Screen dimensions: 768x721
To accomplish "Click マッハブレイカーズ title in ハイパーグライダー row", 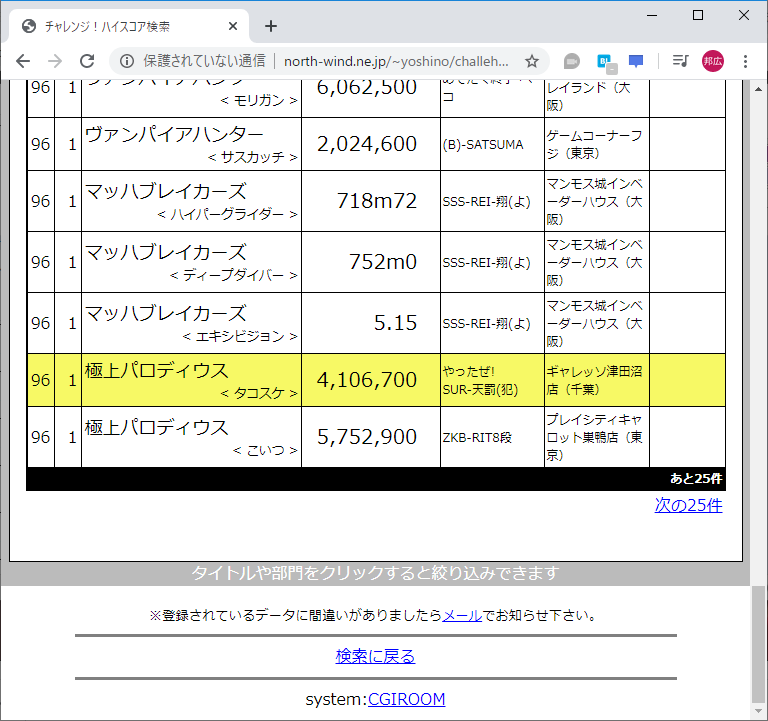I will pos(166,191).
